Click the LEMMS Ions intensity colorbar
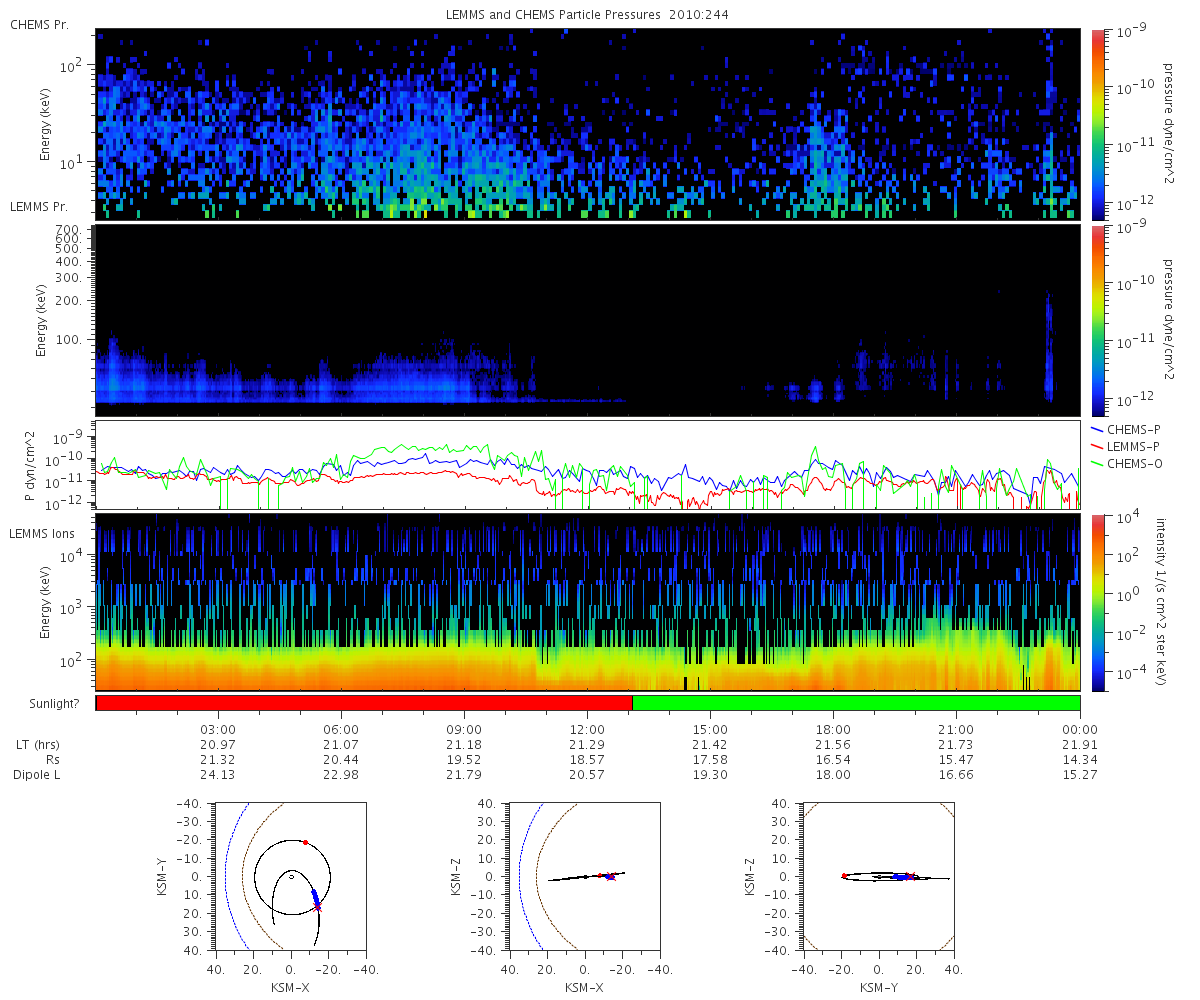This screenshot has width=1200, height=1000. [1097, 602]
